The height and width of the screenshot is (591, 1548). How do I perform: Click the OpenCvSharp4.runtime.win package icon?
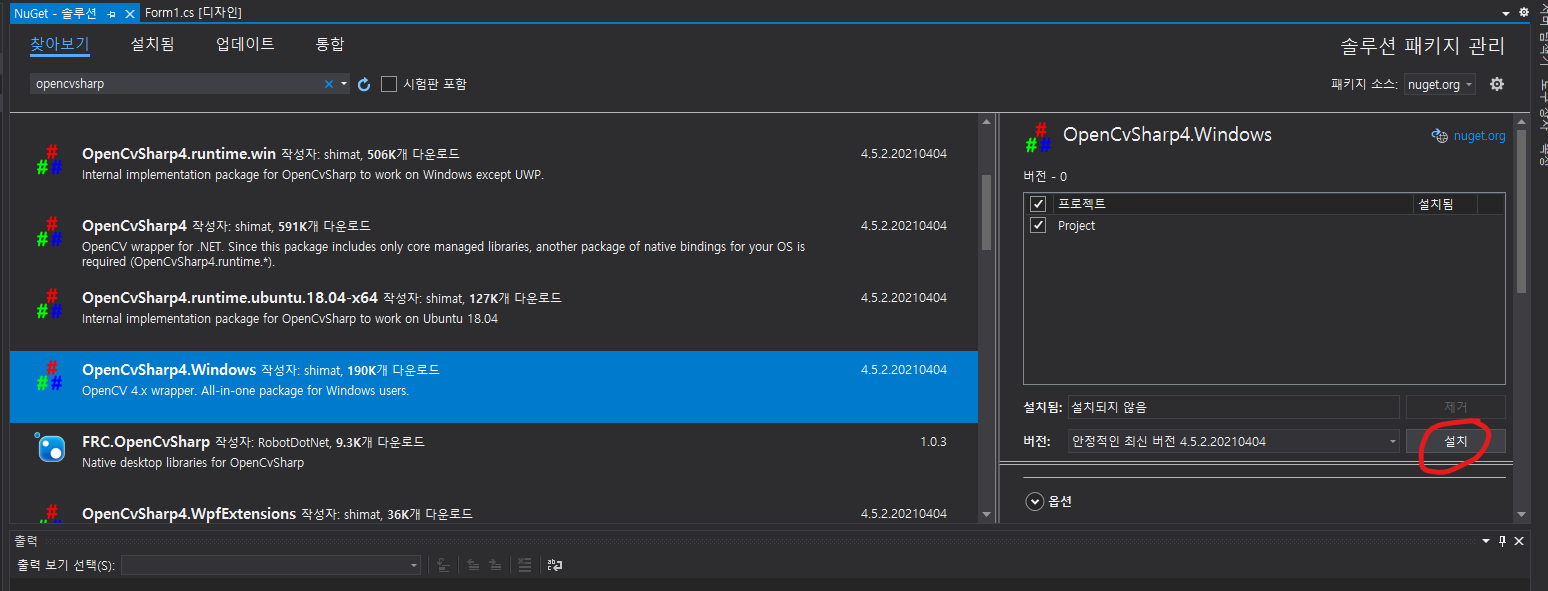tap(49, 161)
